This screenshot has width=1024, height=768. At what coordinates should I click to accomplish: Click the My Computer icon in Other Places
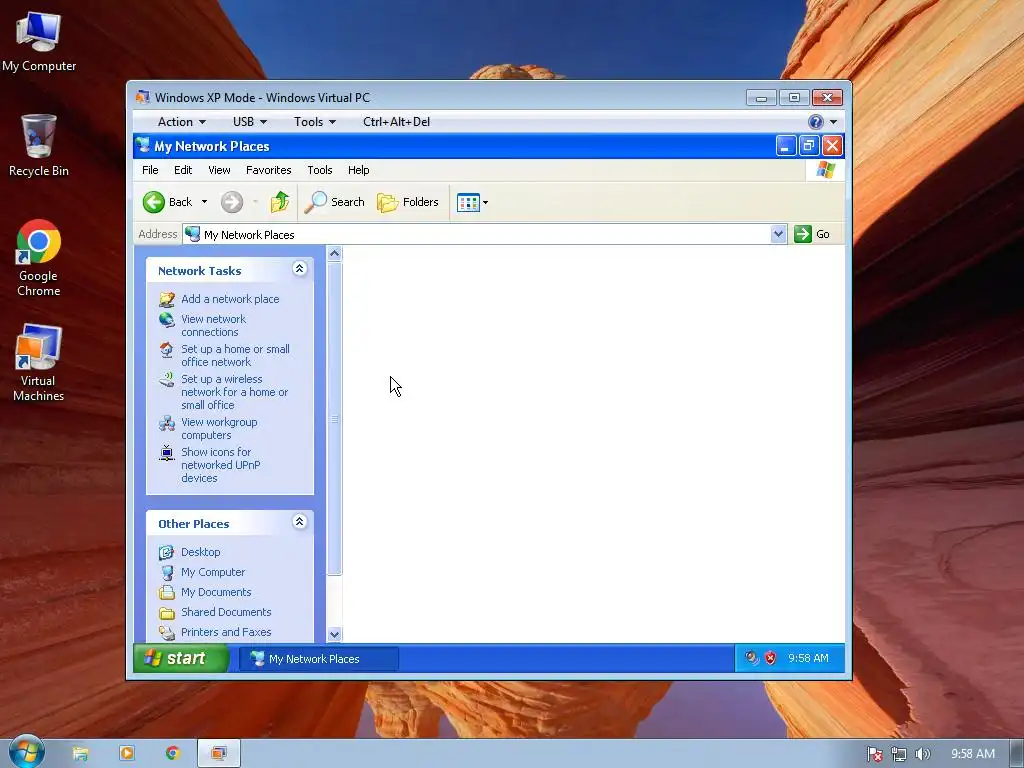pyautogui.click(x=167, y=573)
